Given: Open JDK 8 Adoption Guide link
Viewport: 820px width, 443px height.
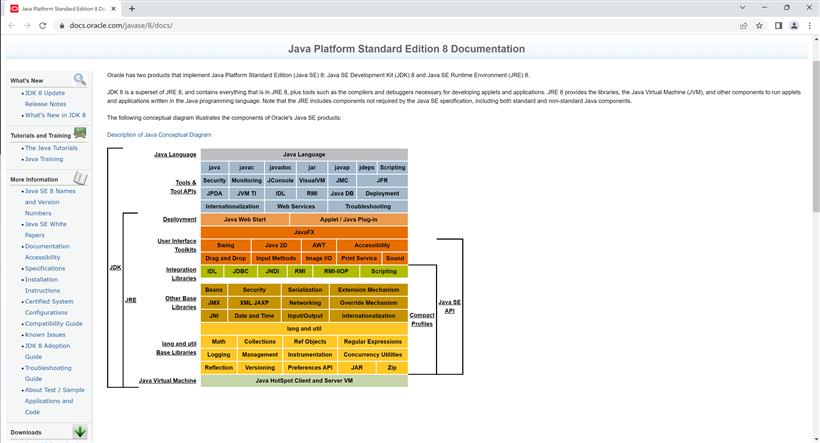Looking at the screenshot, I should tap(47, 351).
